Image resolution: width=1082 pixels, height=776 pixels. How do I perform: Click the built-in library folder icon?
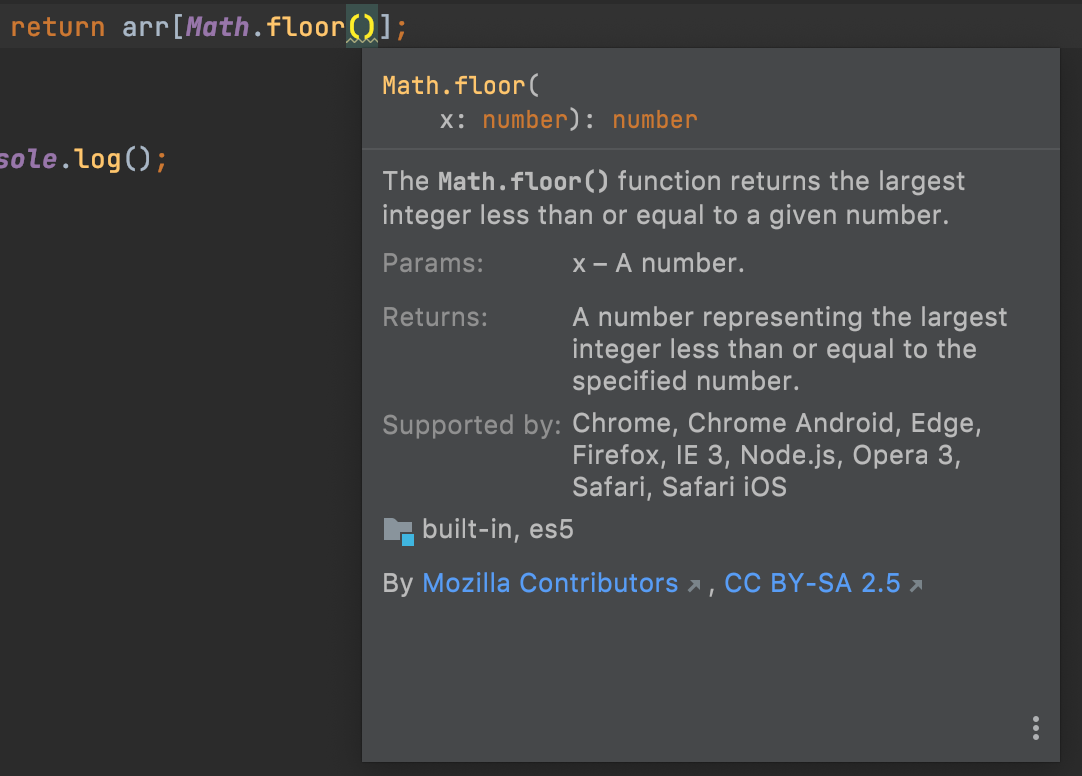[398, 531]
